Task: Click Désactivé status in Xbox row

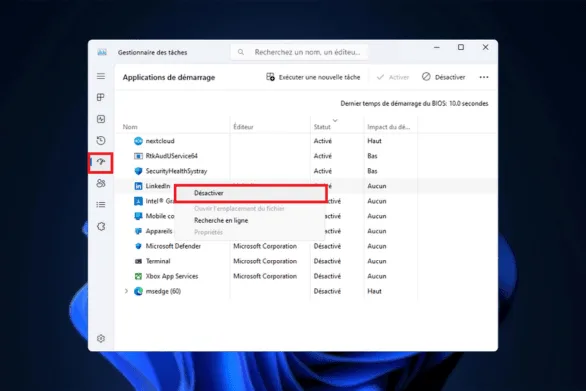Action: coord(327,276)
